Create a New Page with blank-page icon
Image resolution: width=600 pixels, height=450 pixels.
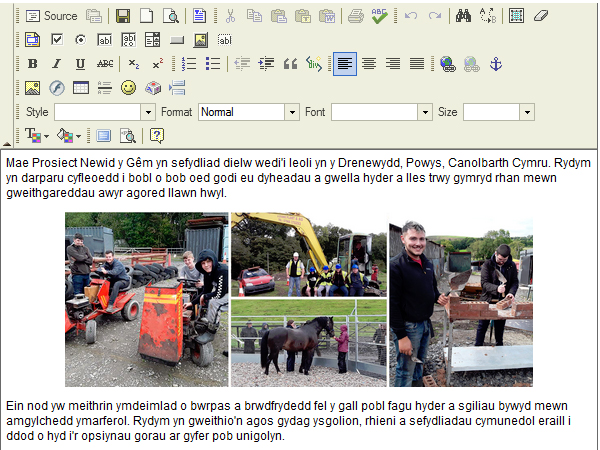point(147,16)
